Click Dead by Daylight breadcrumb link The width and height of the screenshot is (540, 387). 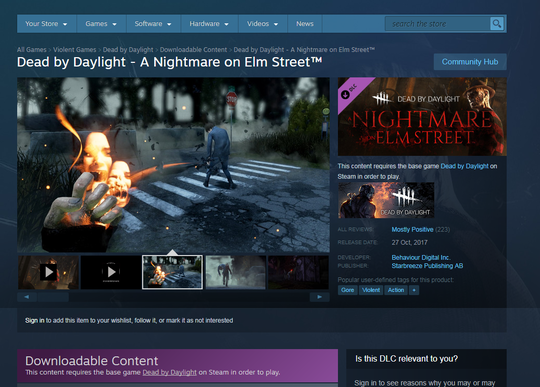128,50
